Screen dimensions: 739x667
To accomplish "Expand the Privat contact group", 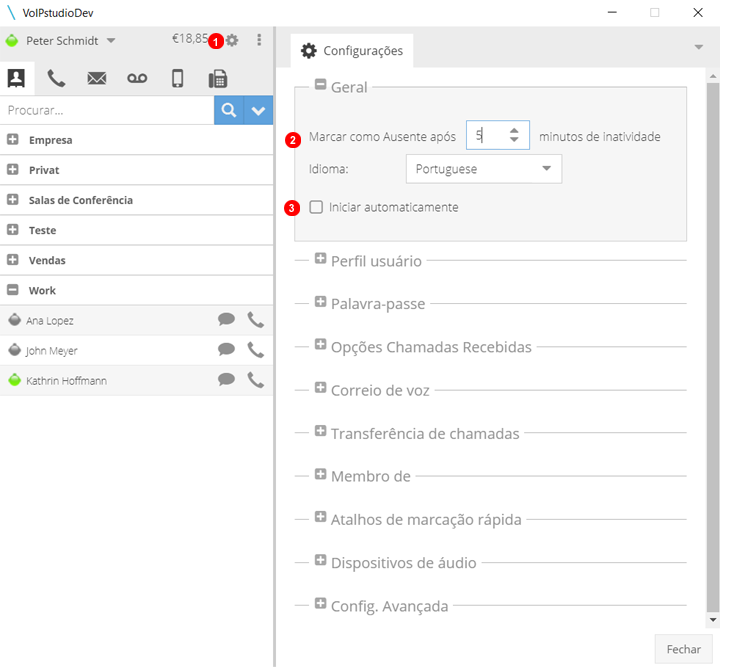I will click(13, 170).
